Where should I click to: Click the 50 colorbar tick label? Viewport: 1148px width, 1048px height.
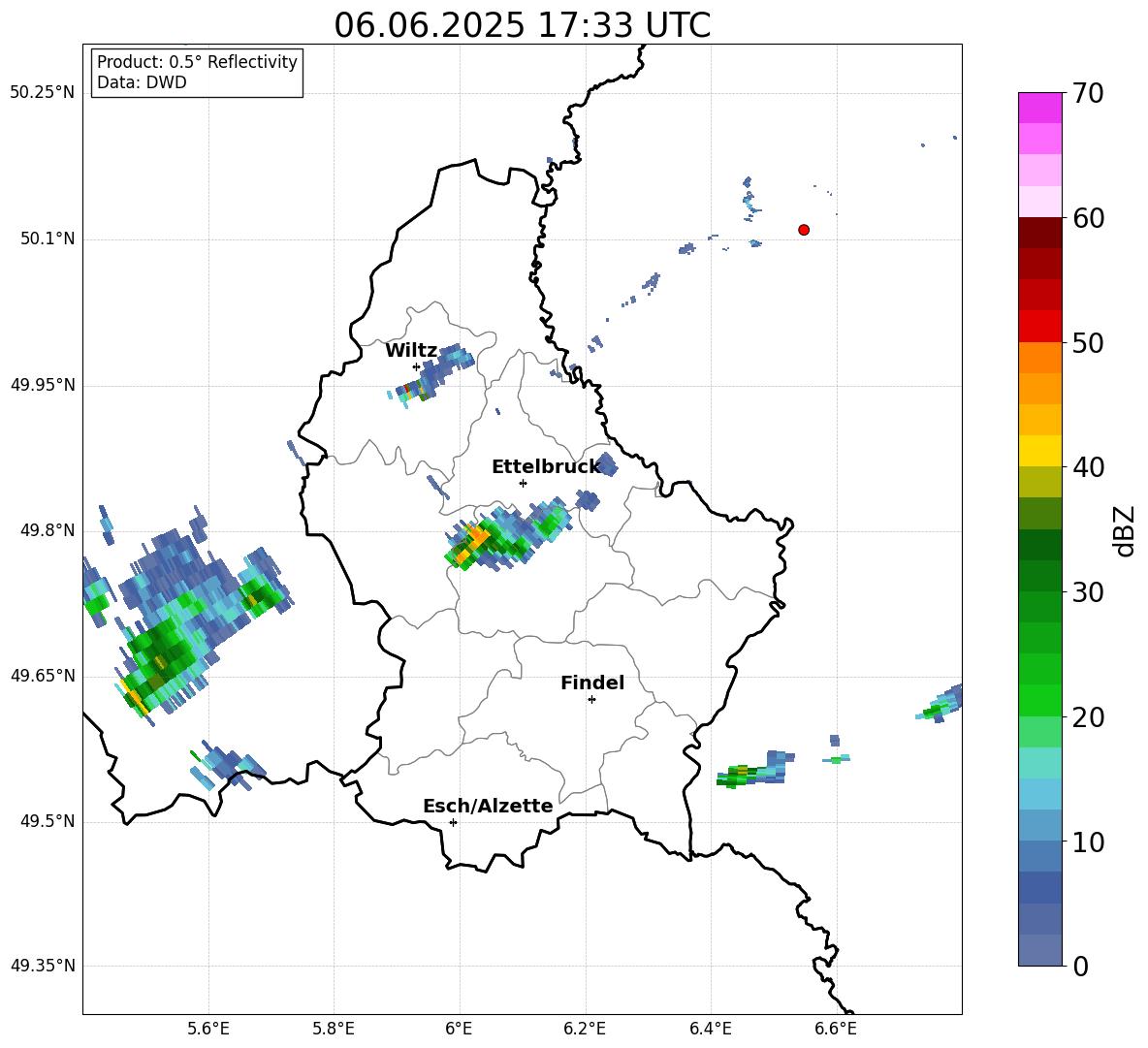[1088, 343]
